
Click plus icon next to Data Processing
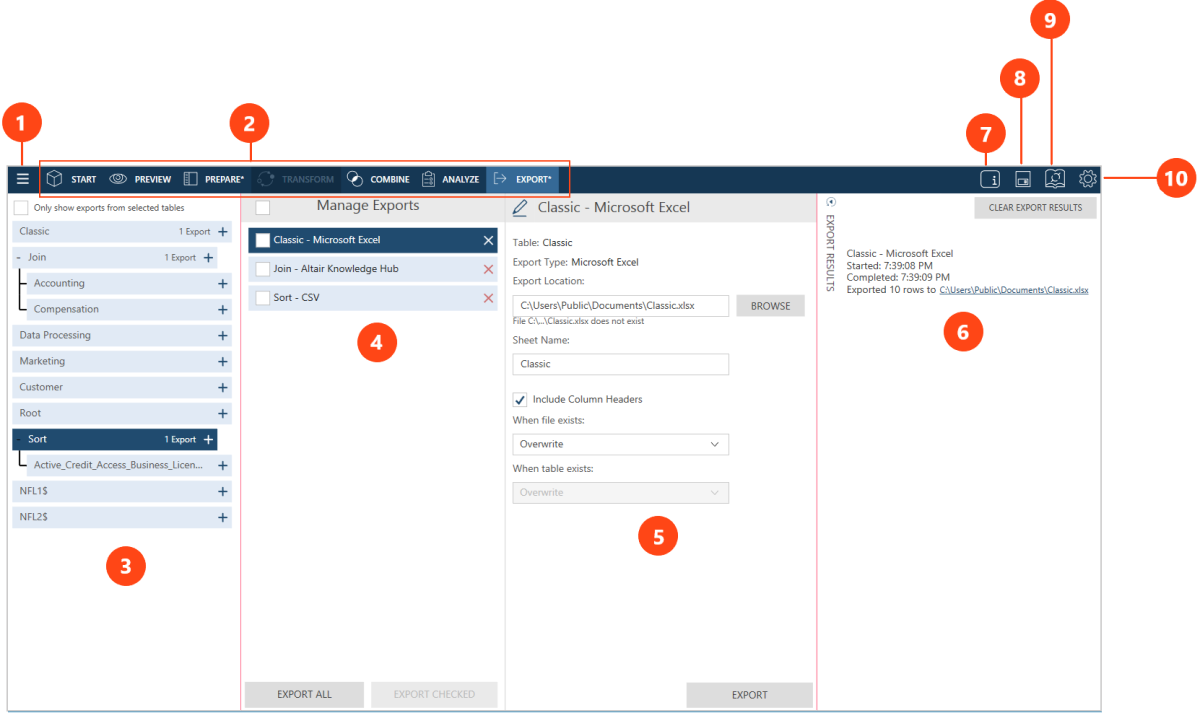pos(222,336)
